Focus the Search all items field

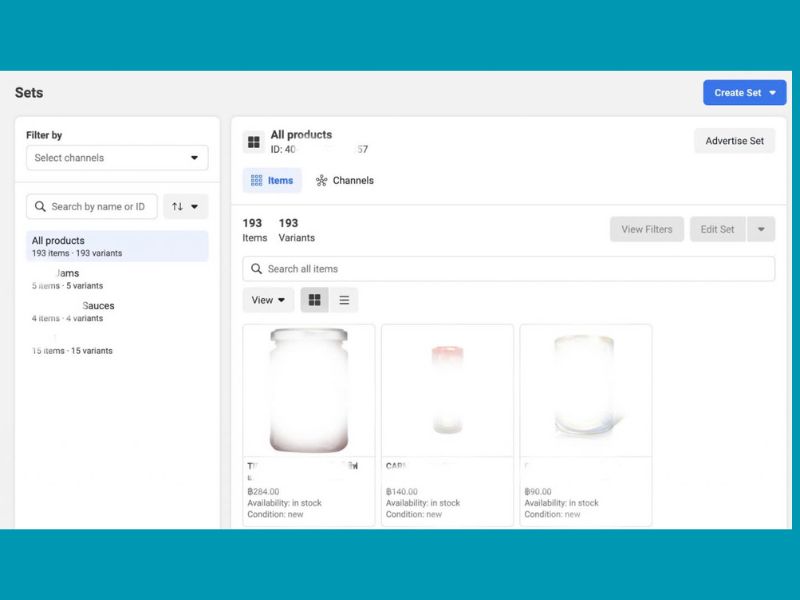pyautogui.click(x=509, y=269)
